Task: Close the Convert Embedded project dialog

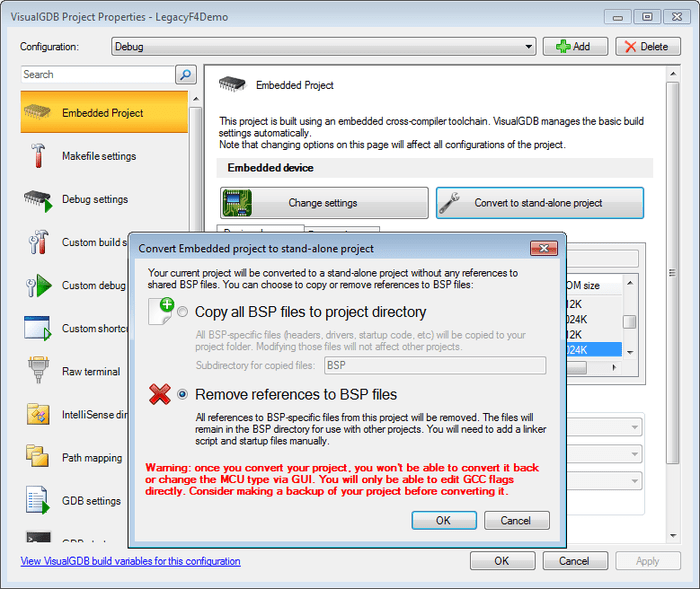Action: [544, 248]
